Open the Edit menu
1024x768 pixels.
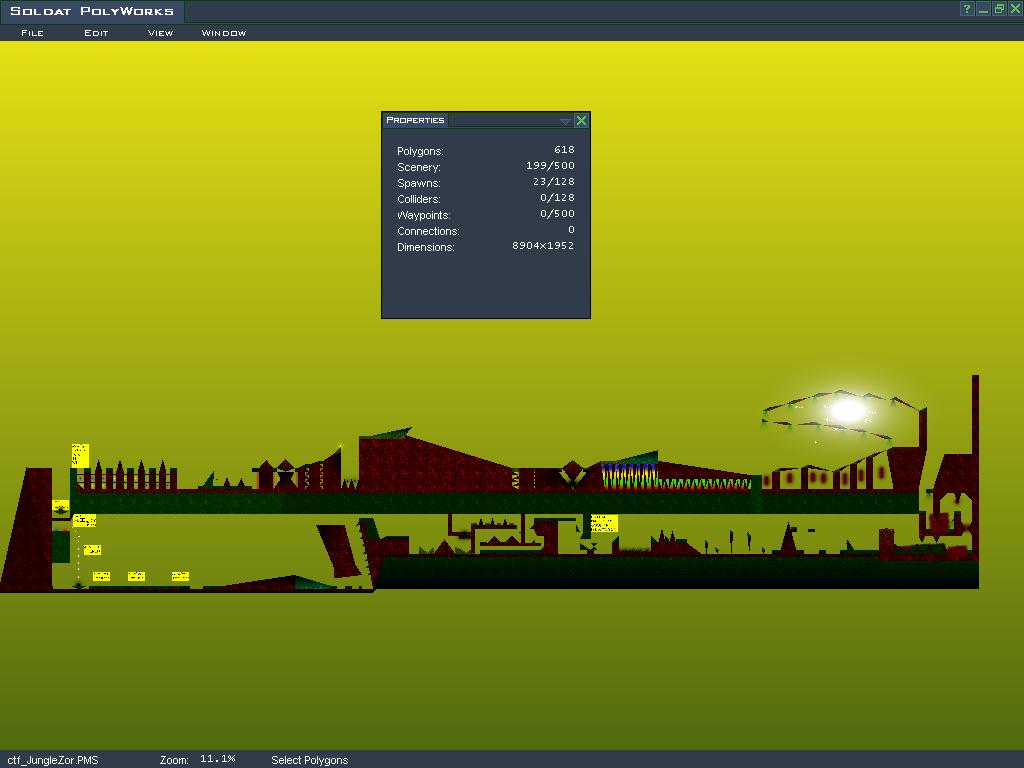pos(96,33)
